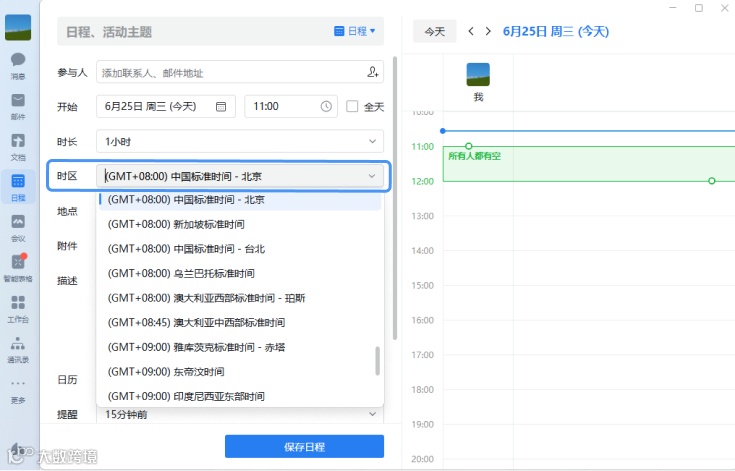Click the 18:00 time label
Image resolution: width=735 pixels, height=471 pixels.
422,389
